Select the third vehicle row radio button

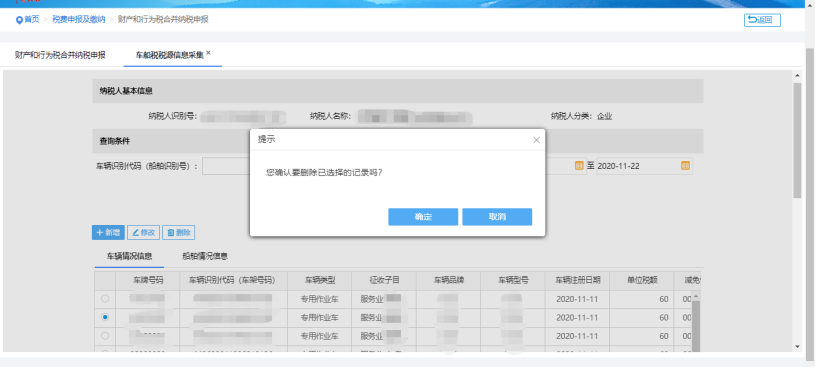(x=105, y=336)
